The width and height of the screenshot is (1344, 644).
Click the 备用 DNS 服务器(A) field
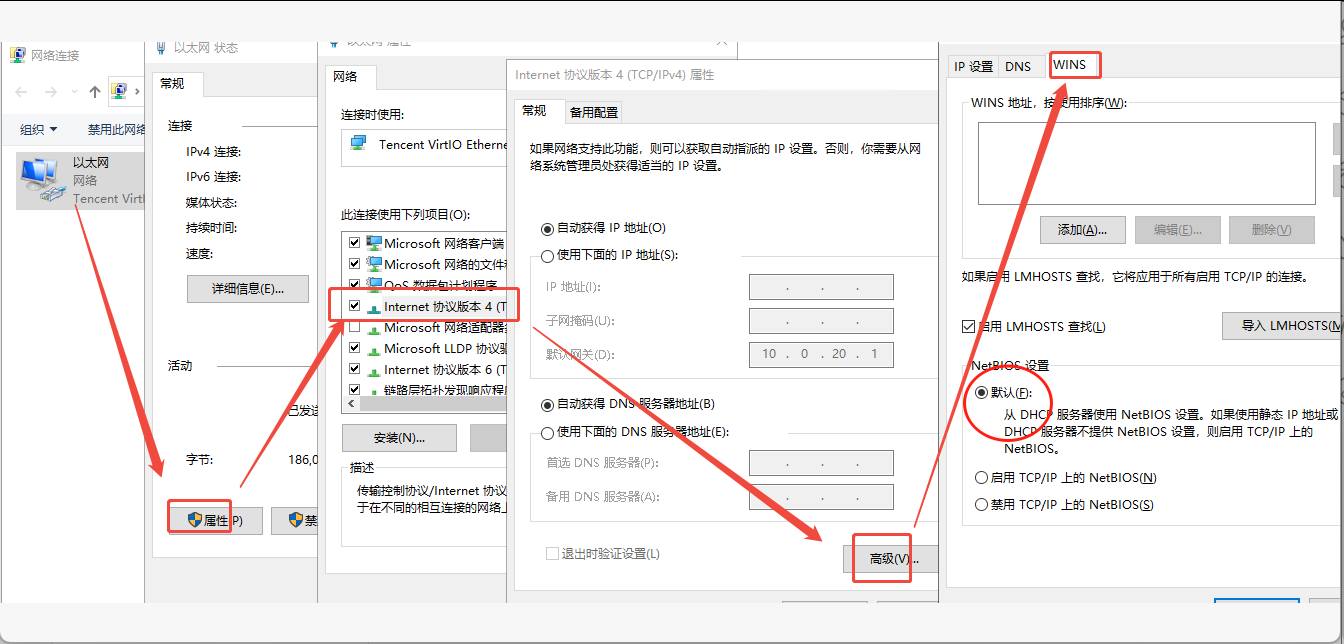pyautogui.click(x=821, y=497)
